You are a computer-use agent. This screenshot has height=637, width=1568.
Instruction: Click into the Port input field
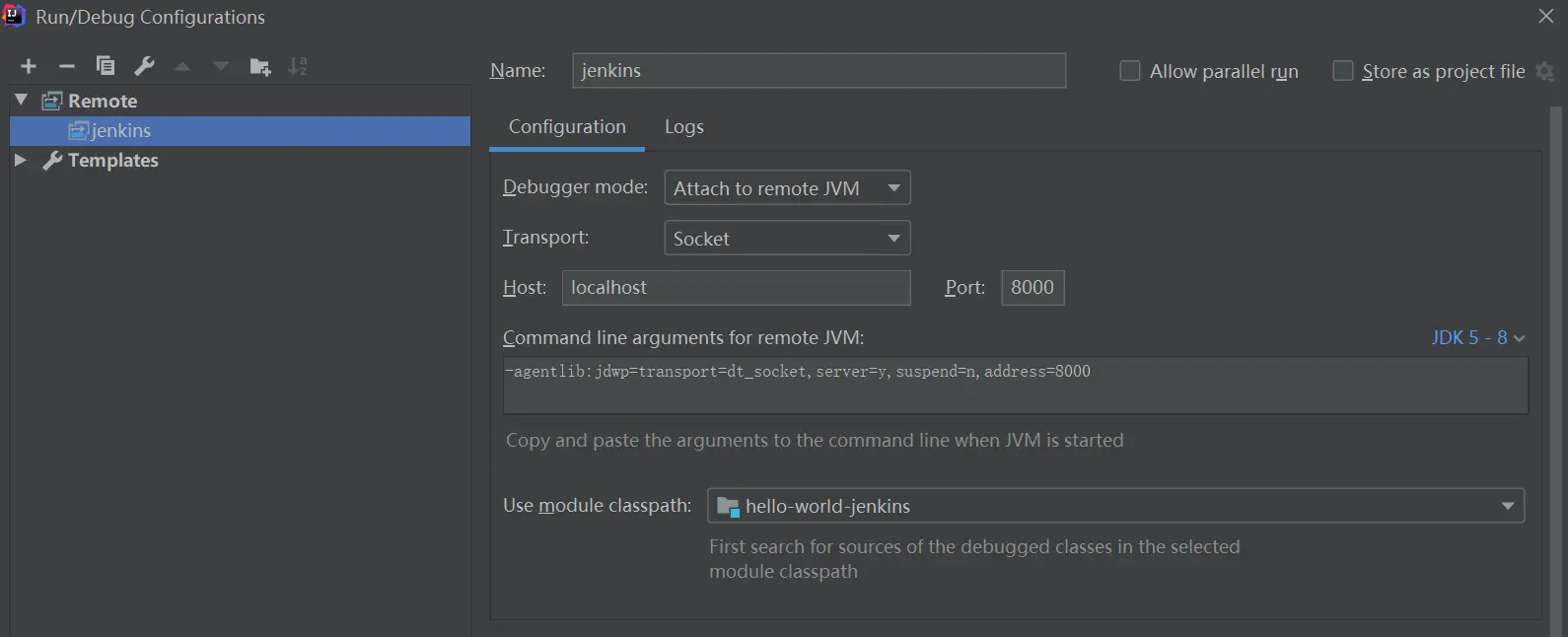(1033, 287)
